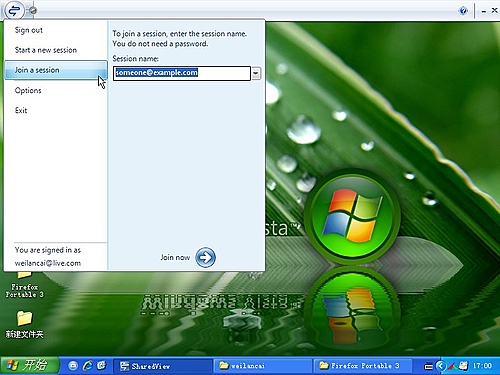Viewport: 500px width, 375px height.
Task: Select Start a new session
Action: coord(46,50)
